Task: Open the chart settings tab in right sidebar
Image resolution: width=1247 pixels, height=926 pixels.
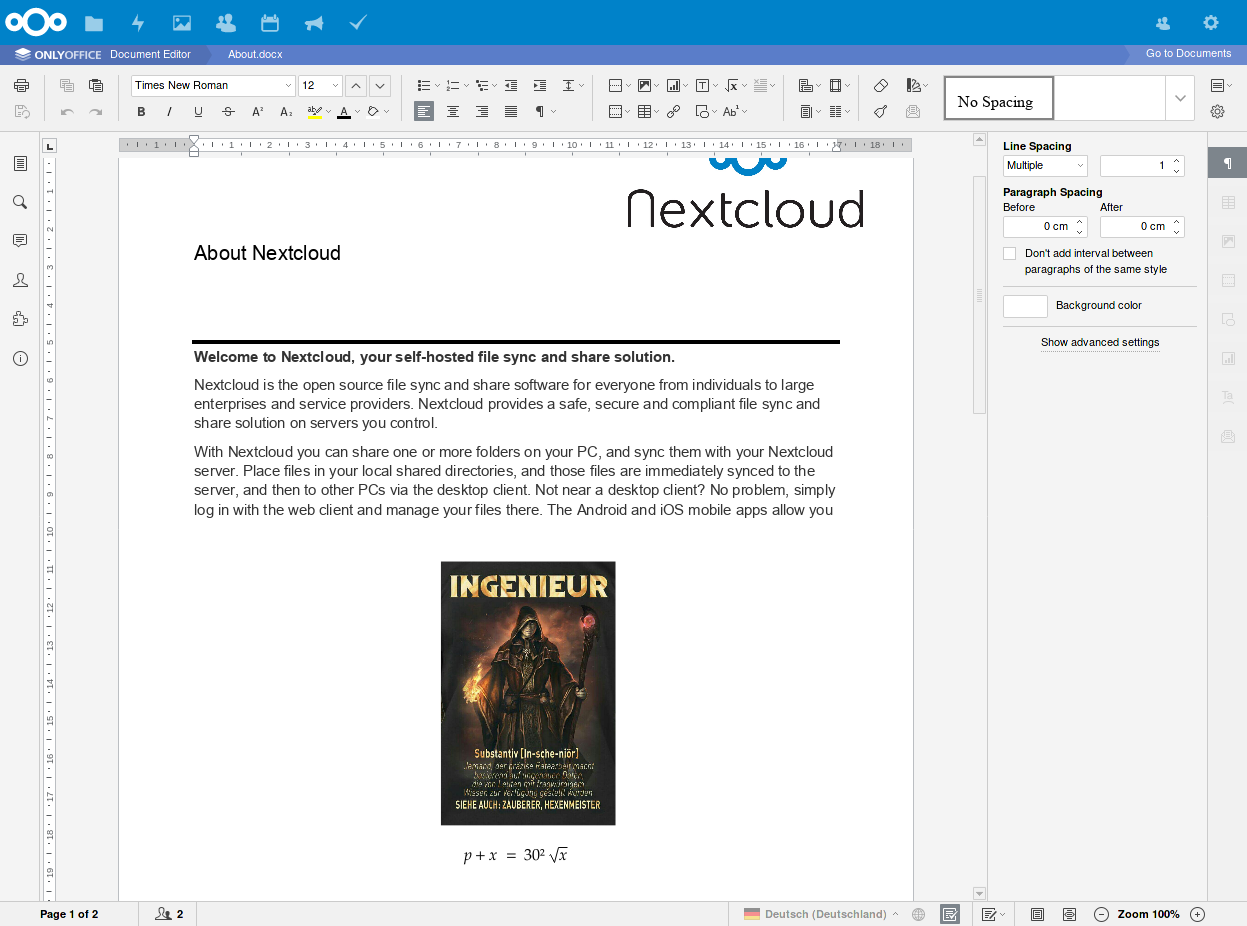Action: pyautogui.click(x=1228, y=358)
